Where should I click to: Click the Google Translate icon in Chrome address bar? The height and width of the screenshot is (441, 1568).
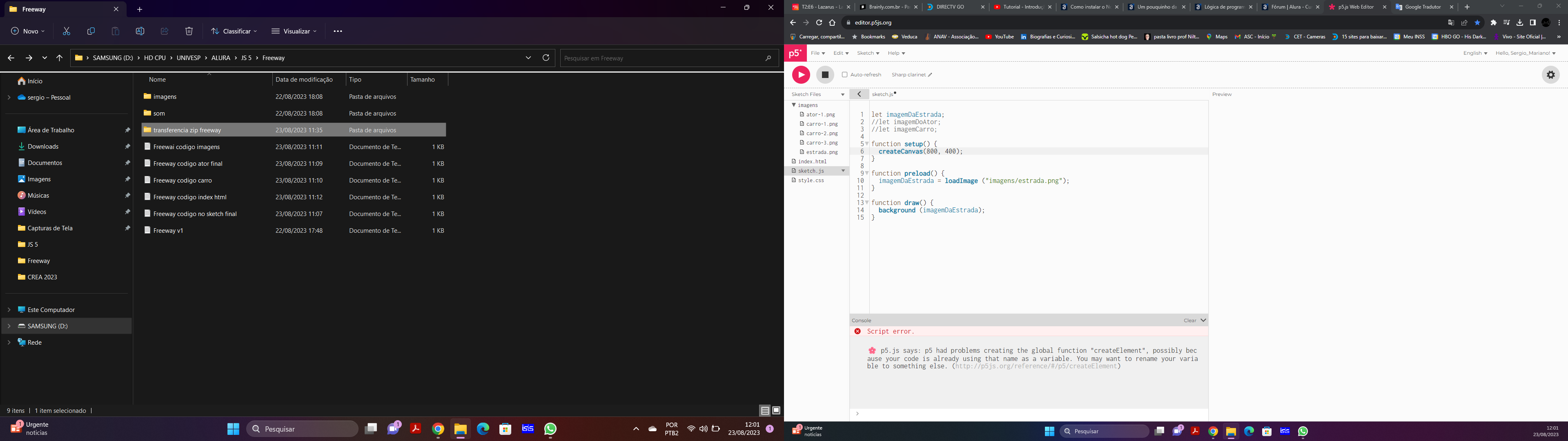(1450, 22)
